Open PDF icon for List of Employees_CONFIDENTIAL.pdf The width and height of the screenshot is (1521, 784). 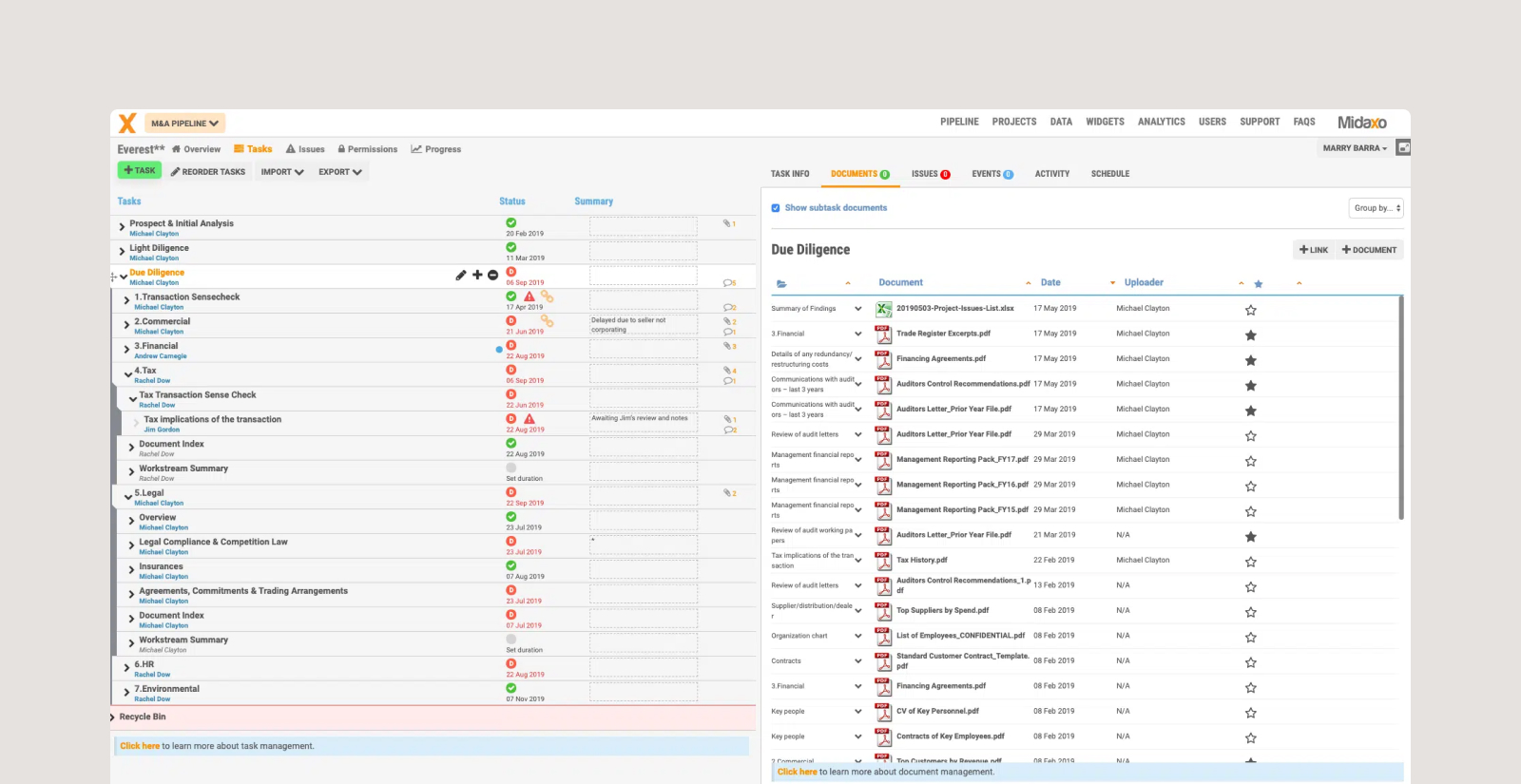point(883,636)
